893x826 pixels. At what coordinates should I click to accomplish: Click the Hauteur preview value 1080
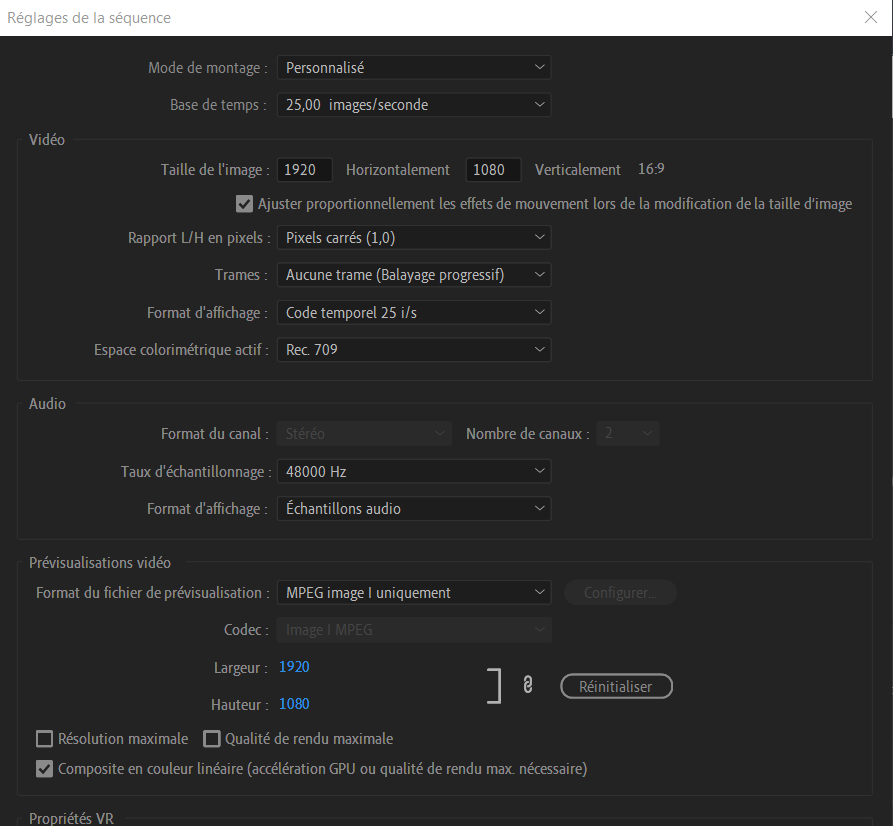click(x=294, y=704)
